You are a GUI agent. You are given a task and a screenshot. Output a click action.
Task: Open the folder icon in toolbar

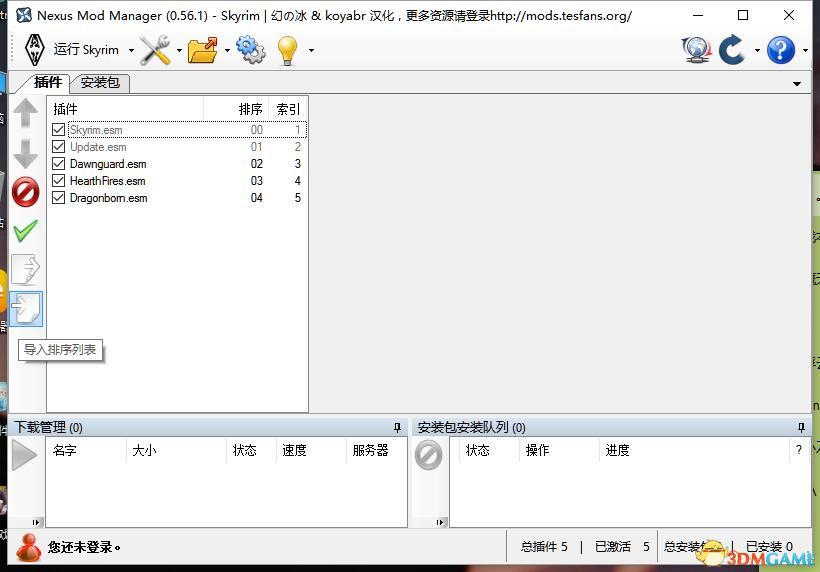(x=202, y=50)
